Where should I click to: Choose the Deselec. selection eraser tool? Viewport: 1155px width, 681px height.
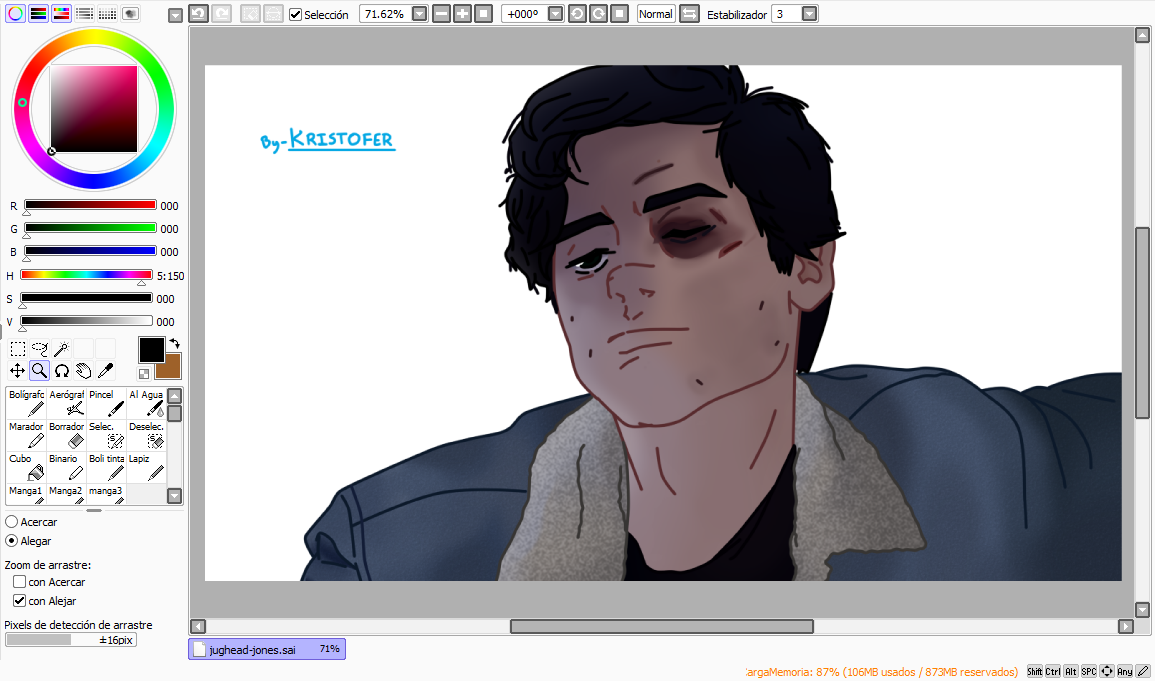[146, 435]
